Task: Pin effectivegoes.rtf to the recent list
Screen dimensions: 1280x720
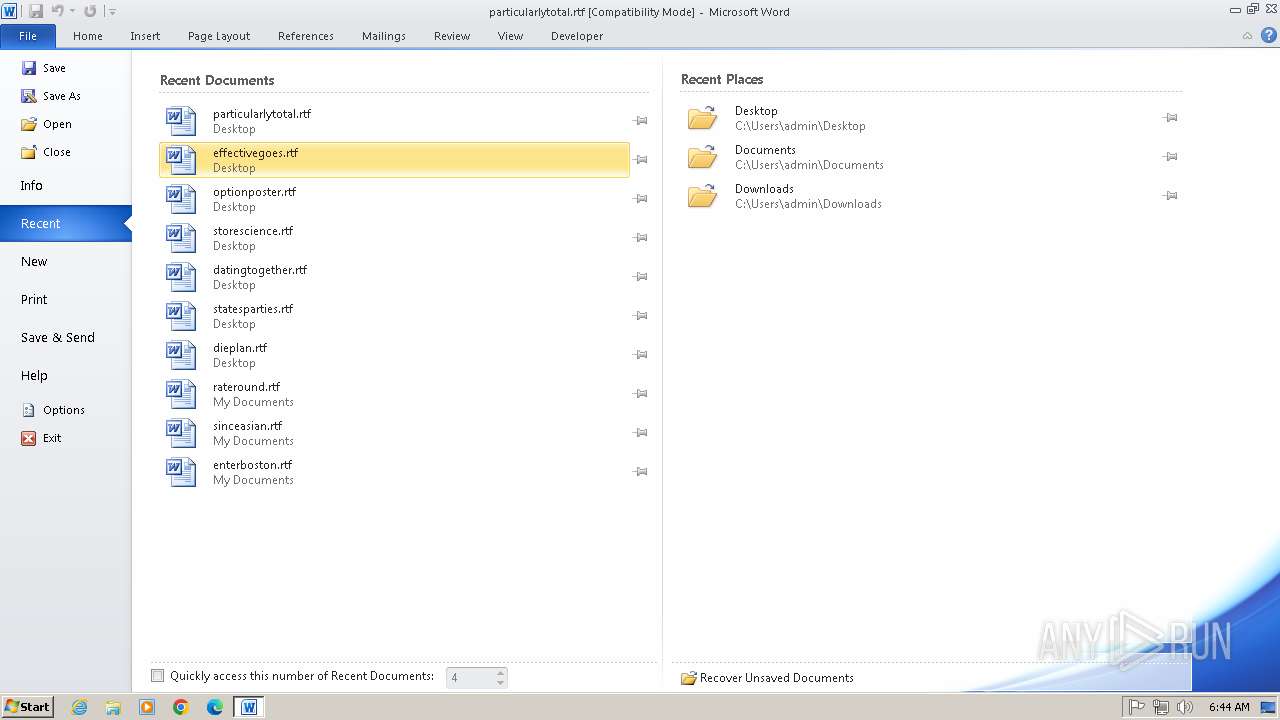Action: pyautogui.click(x=640, y=160)
